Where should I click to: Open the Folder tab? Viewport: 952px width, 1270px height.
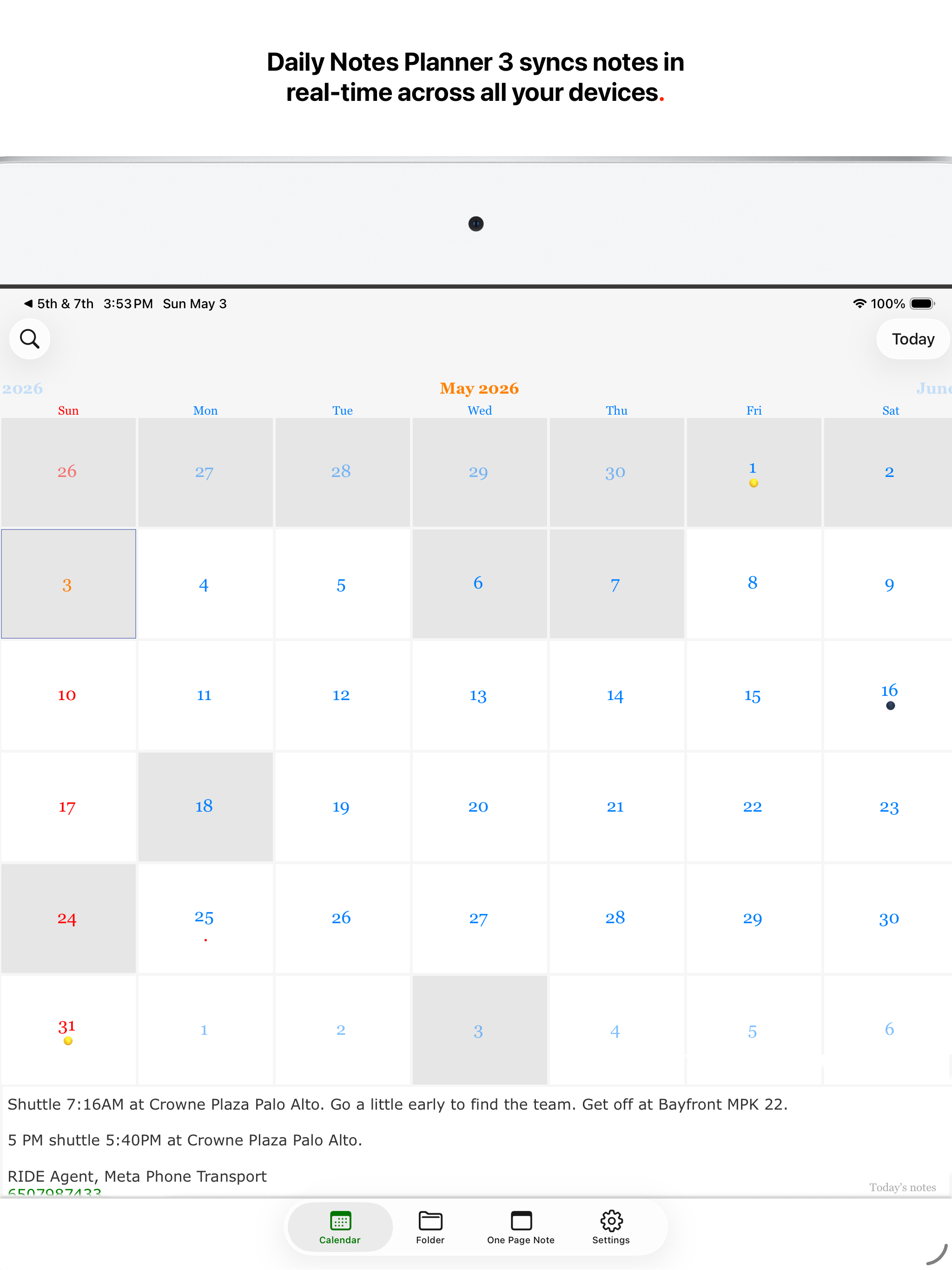click(x=430, y=1227)
